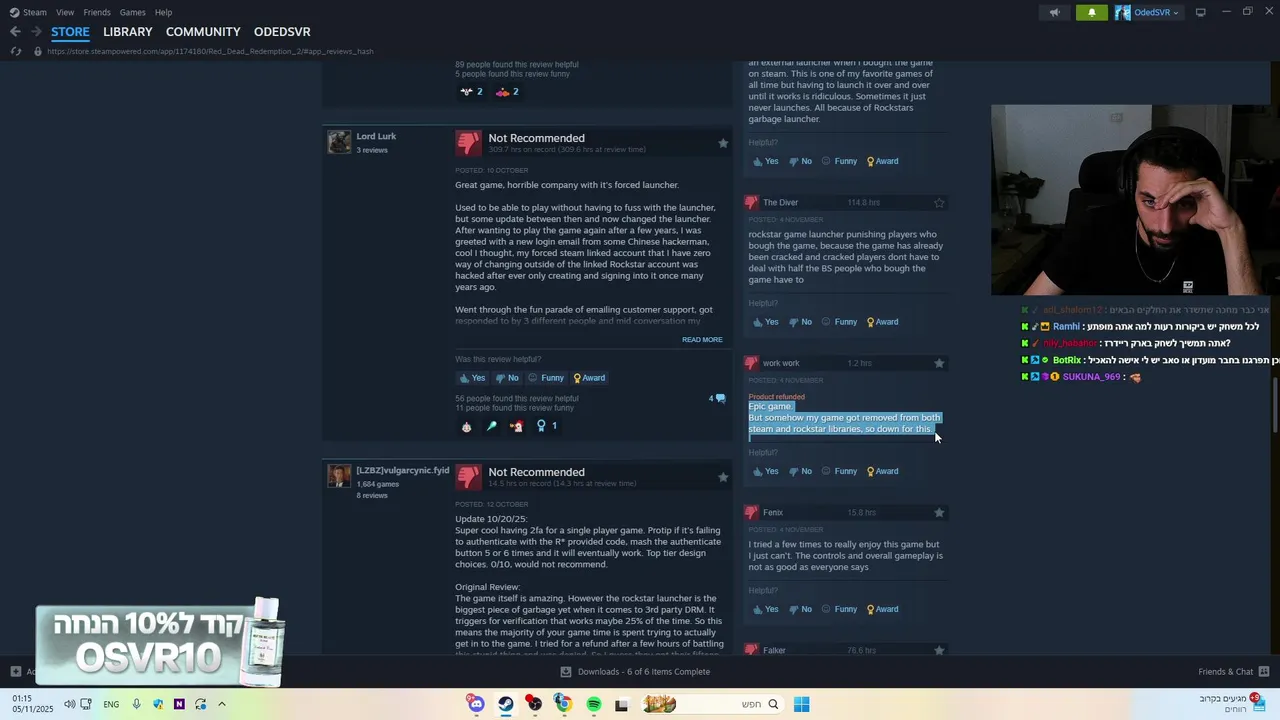This screenshot has height=720, width=1280.
Task: Vote Yes on Fenix's review
Action: pos(765,609)
